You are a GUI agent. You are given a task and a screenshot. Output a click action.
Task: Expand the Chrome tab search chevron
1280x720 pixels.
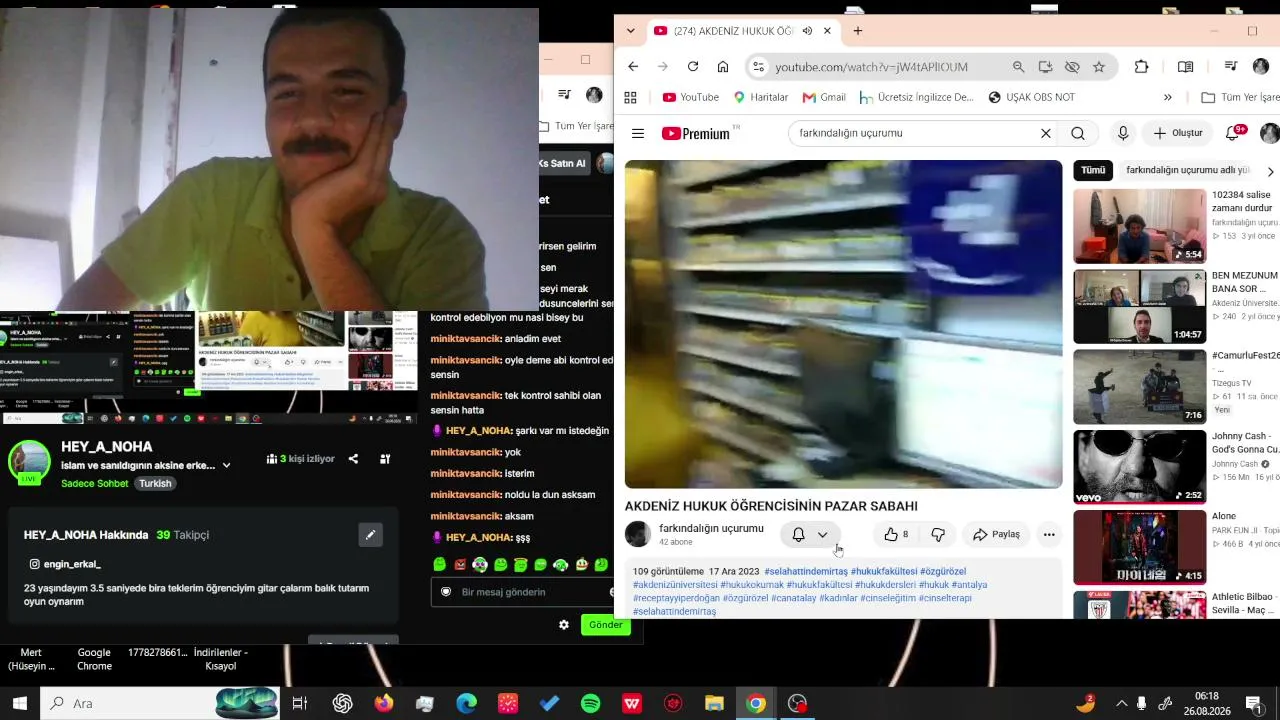(x=630, y=31)
